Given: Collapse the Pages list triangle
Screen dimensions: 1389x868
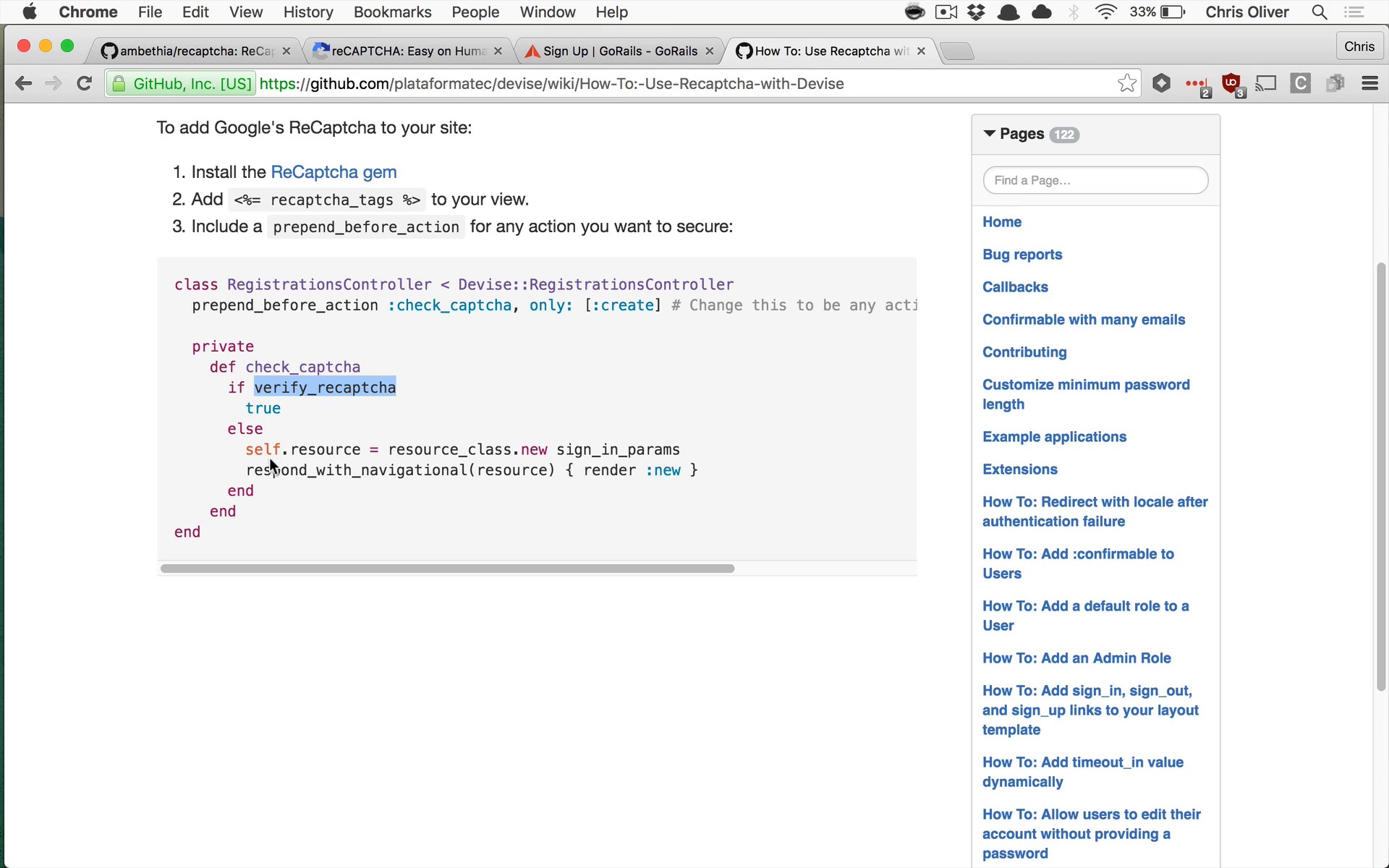Looking at the screenshot, I should click(x=990, y=134).
